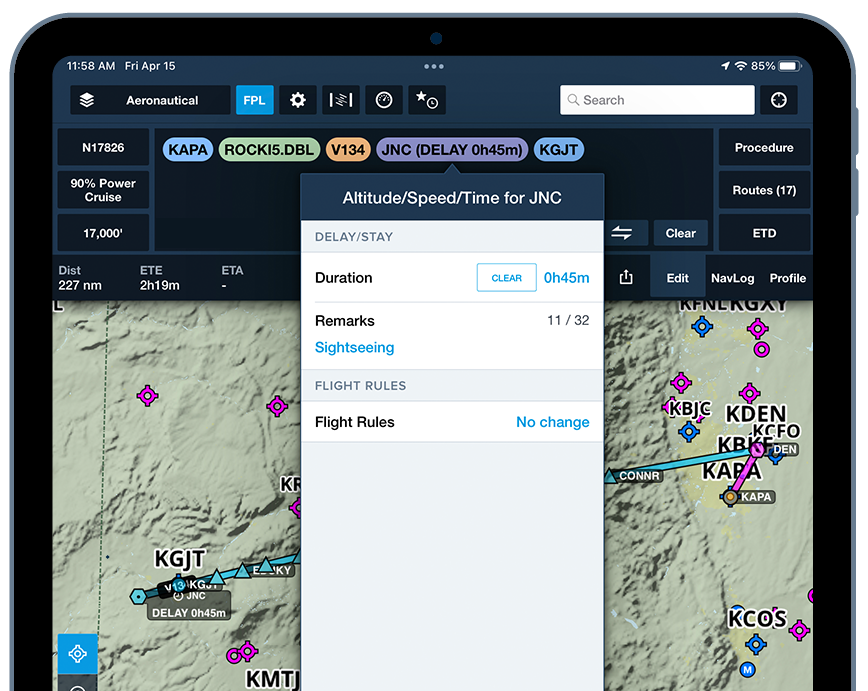This screenshot has width=868, height=691.
Task: Tap the KGJT airport label on map
Action: click(180, 559)
